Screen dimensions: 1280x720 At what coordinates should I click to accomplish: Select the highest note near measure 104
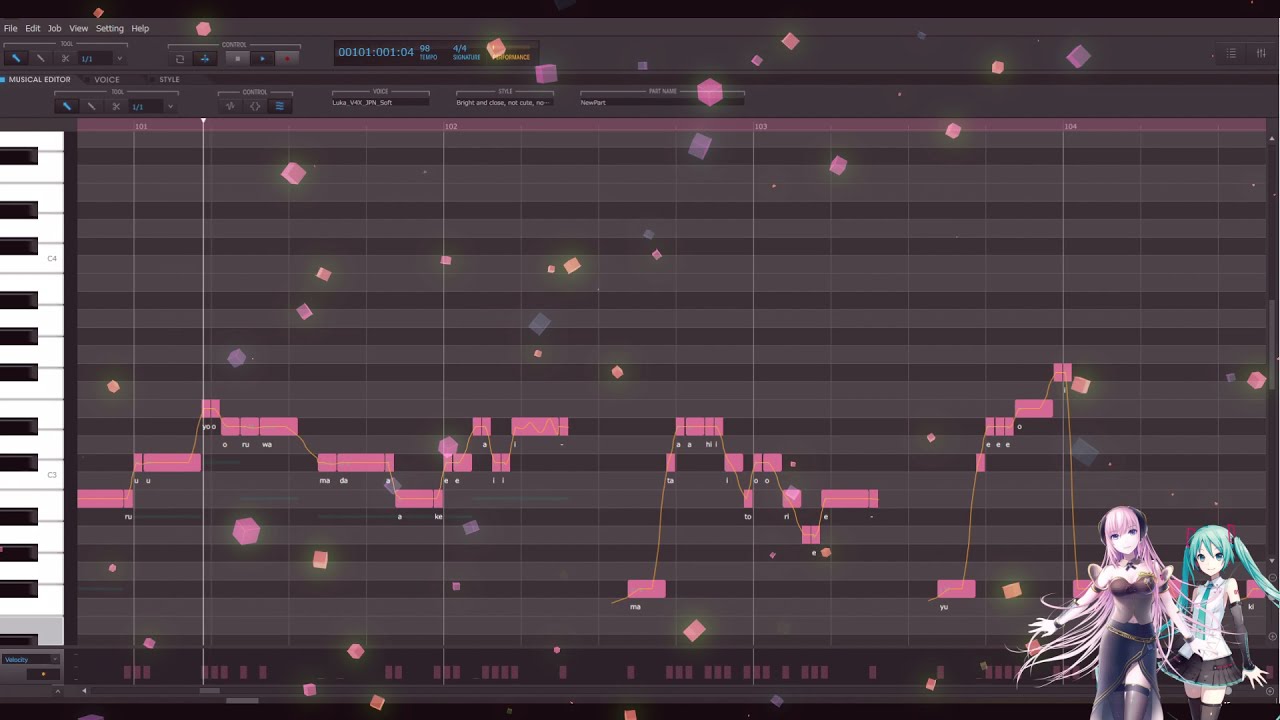point(1062,372)
